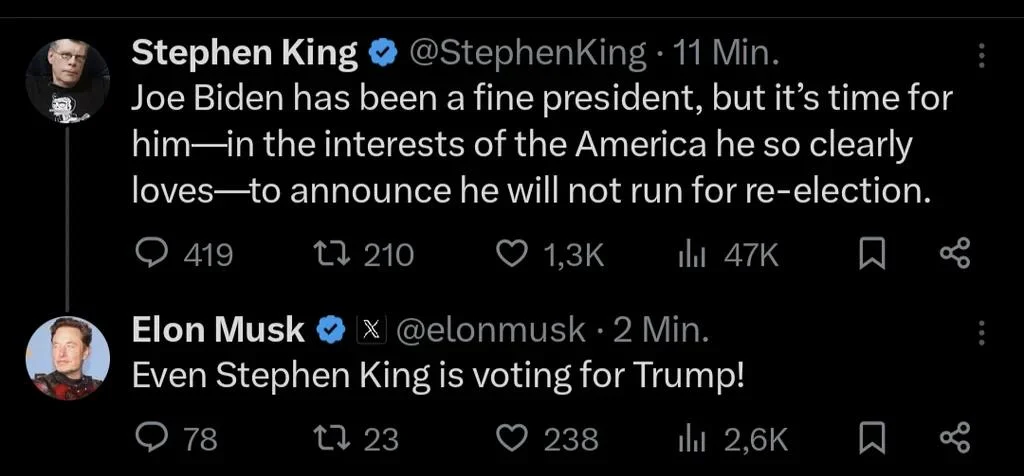Like Stephen King's tweet
Screen dimensions: 1024x476
(512, 255)
